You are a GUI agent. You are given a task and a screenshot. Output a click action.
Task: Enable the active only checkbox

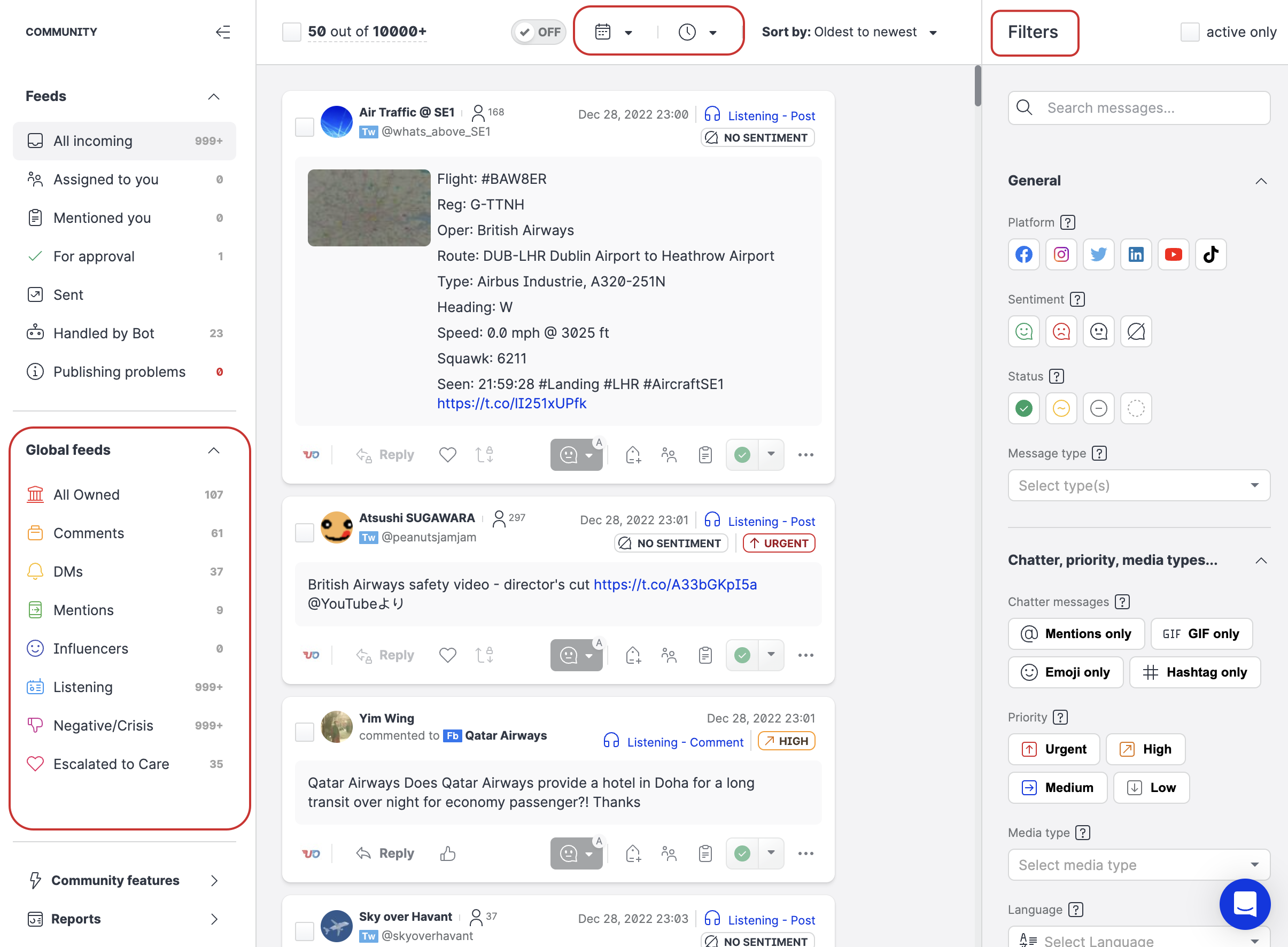pos(1190,32)
